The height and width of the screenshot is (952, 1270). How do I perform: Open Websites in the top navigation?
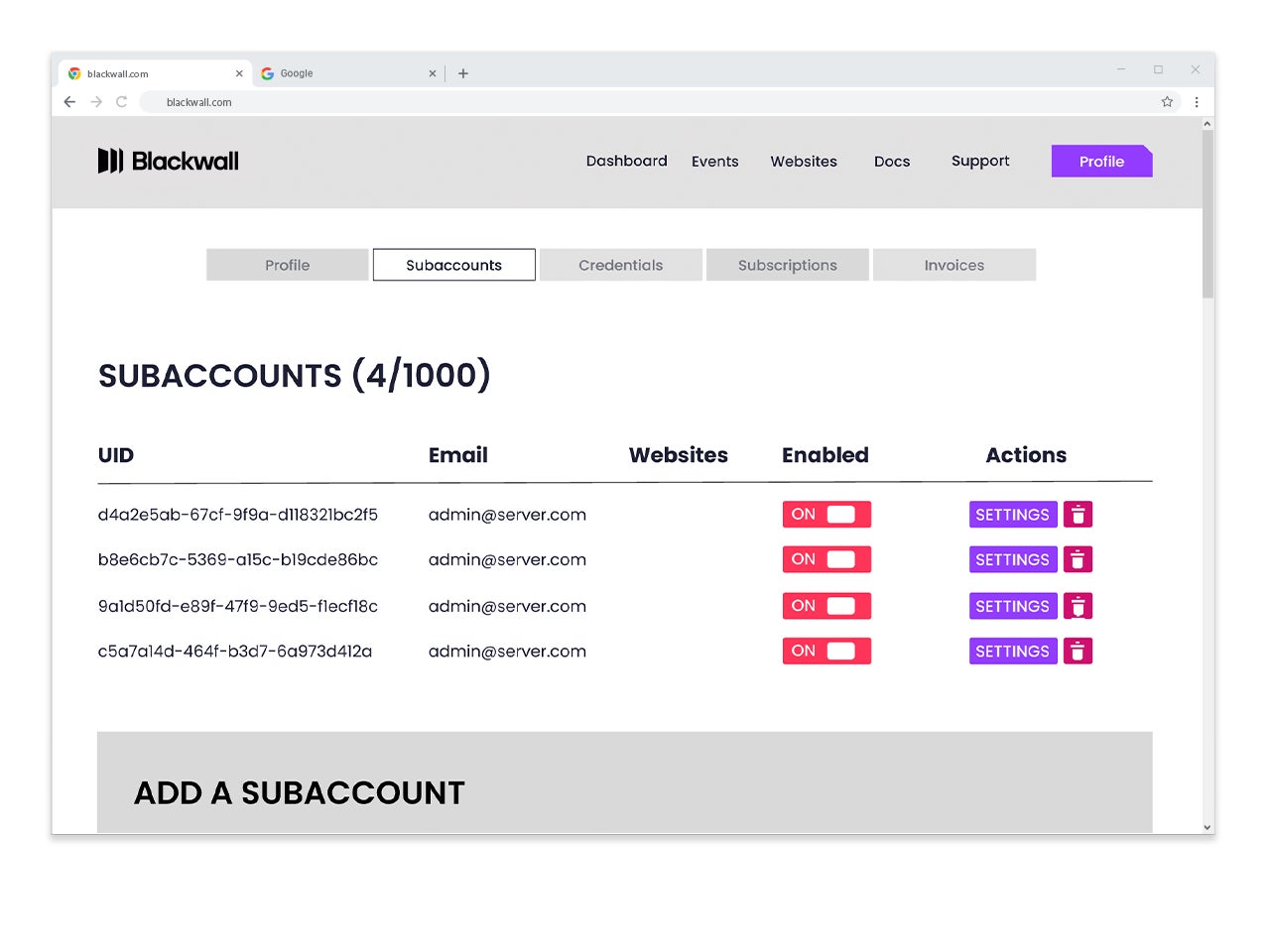click(x=804, y=162)
